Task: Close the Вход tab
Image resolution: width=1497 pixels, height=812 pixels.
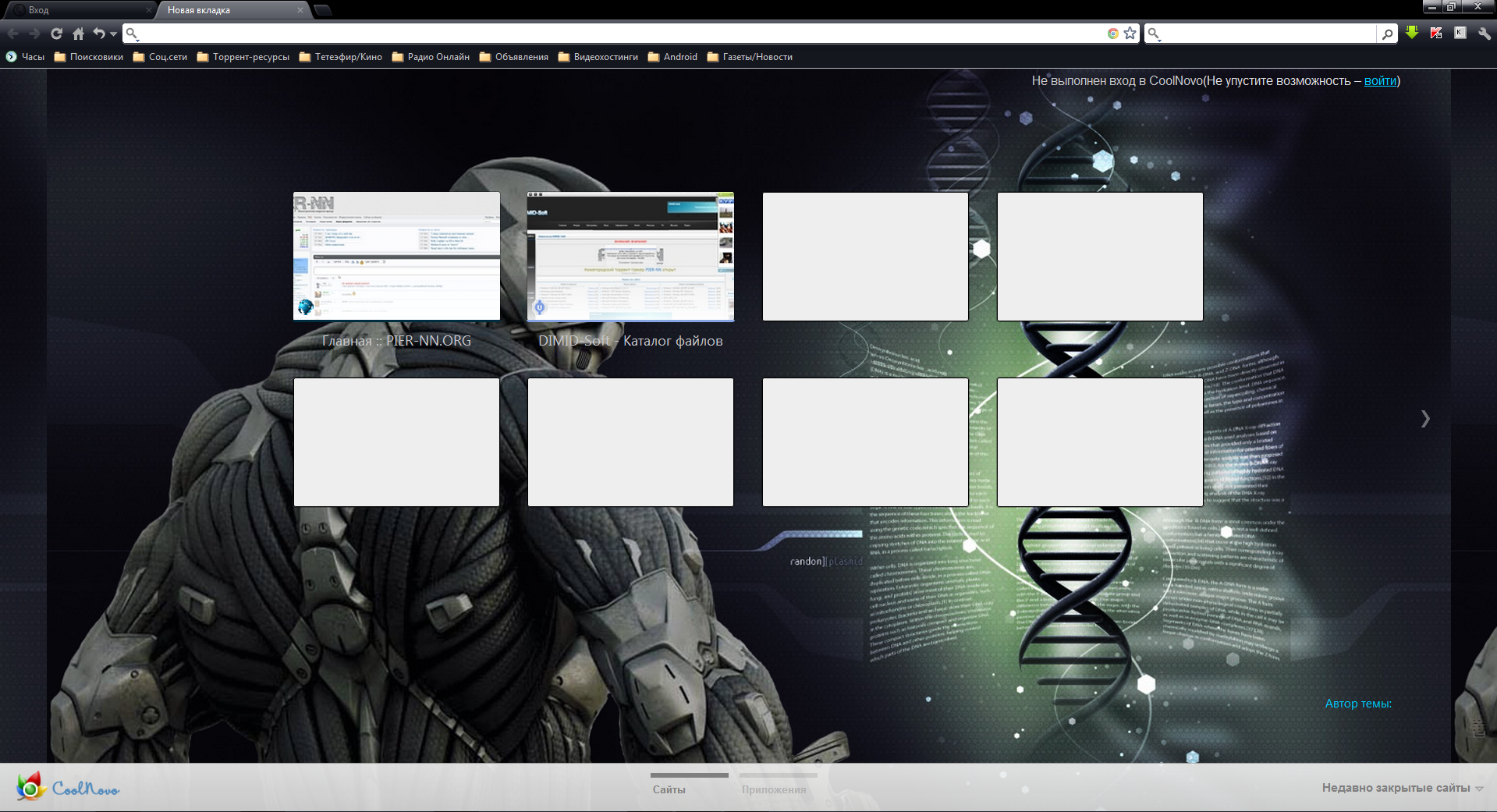Action: coord(148,10)
